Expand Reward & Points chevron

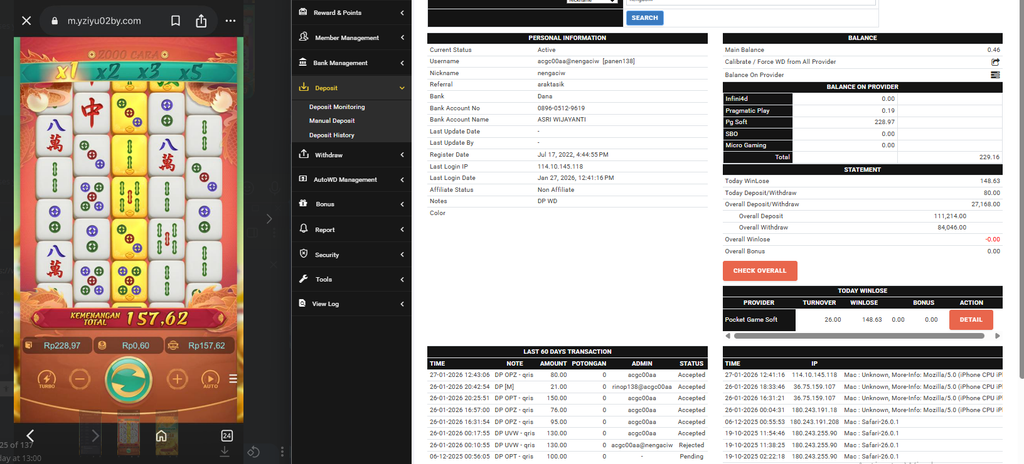402,12
